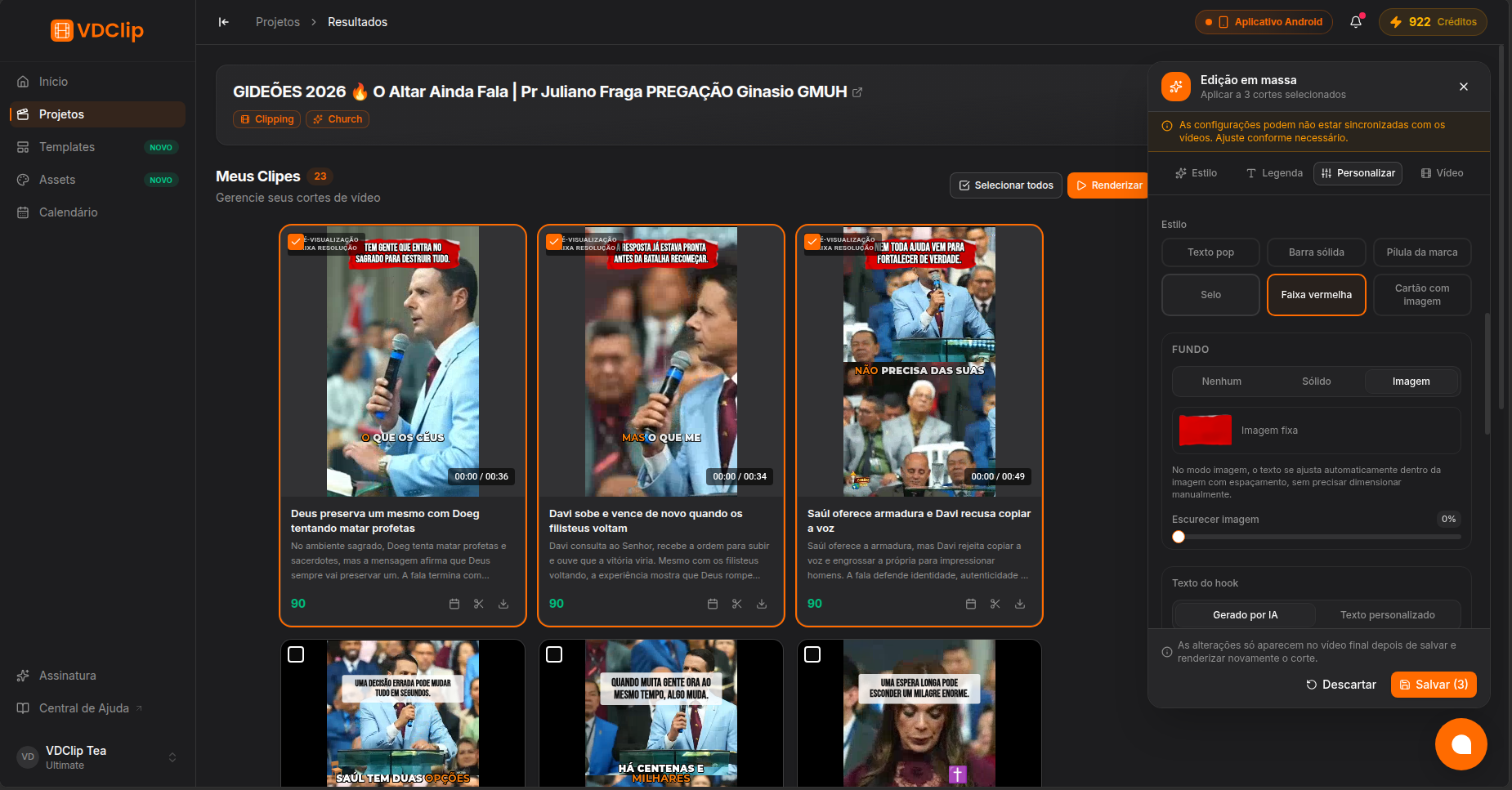Play the Deus preserva clip thumbnail
The height and width of the screenshot is (790, 1512).
coord(403,361)
